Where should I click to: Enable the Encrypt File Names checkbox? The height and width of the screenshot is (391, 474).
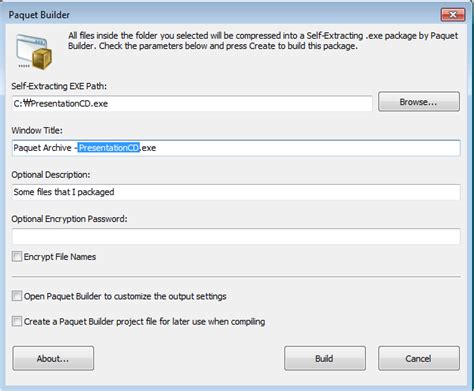coord(17,257)
